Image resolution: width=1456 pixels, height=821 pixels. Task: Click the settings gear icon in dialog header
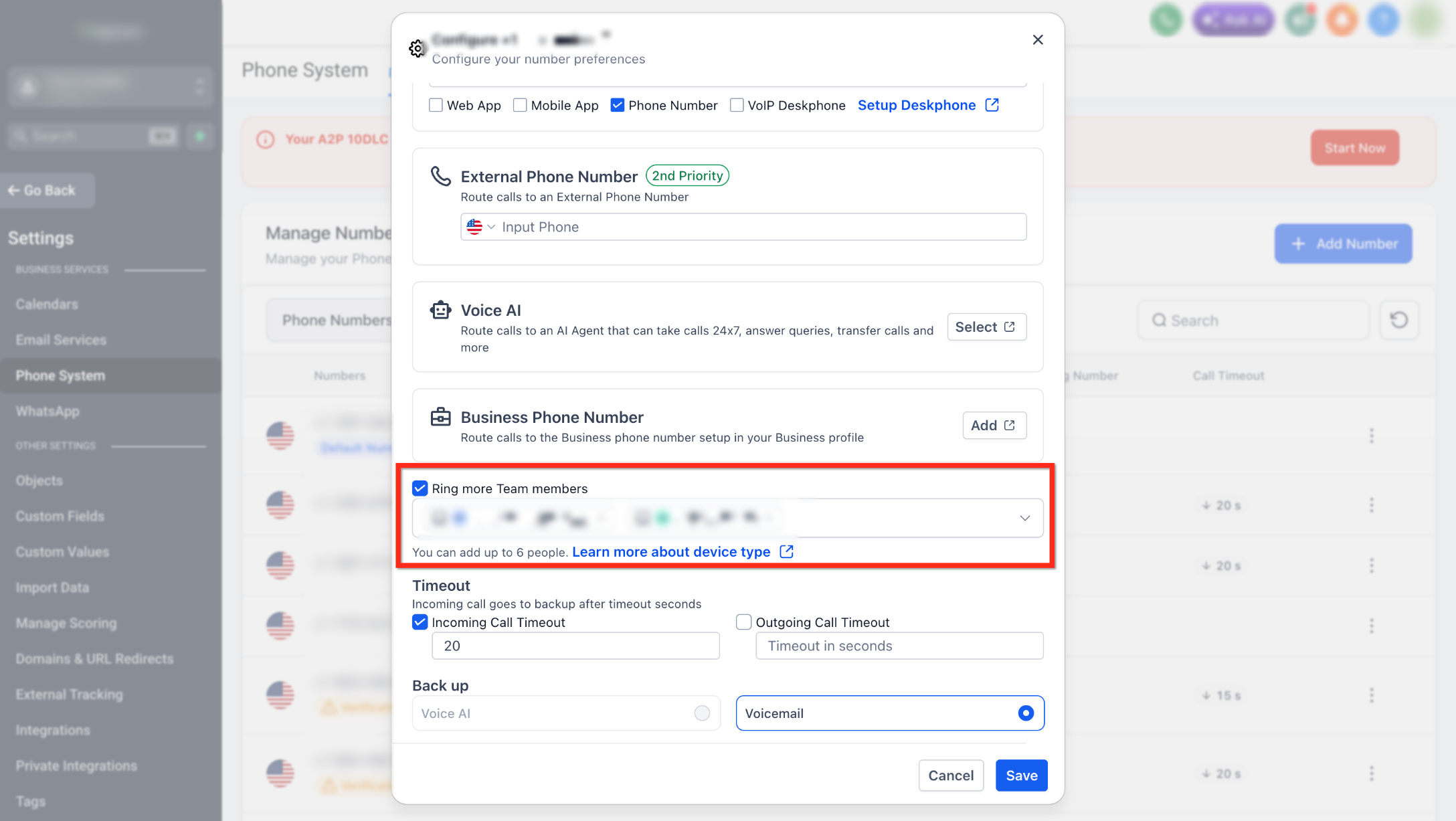417,49
